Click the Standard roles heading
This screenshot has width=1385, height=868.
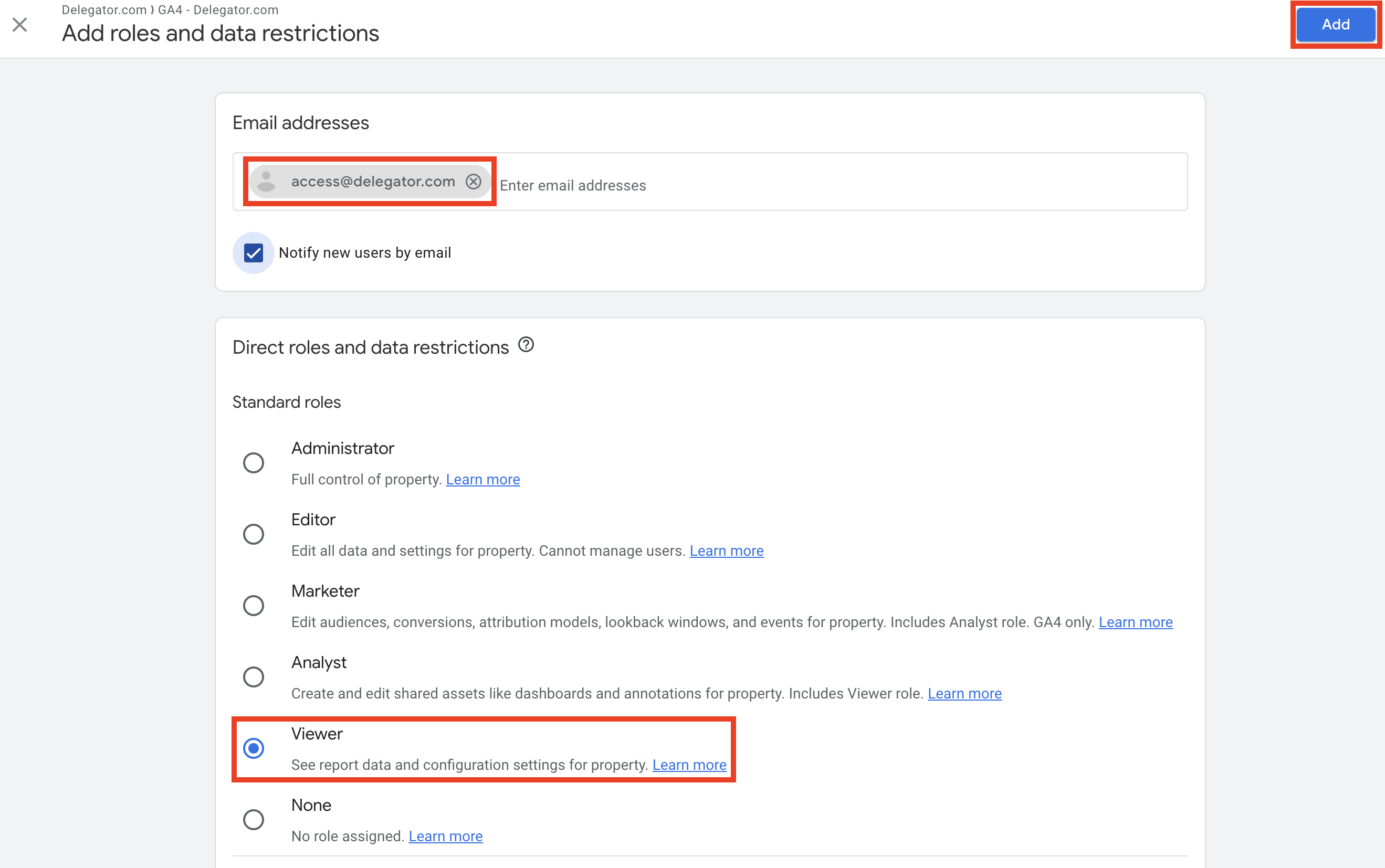coord(287,402)
